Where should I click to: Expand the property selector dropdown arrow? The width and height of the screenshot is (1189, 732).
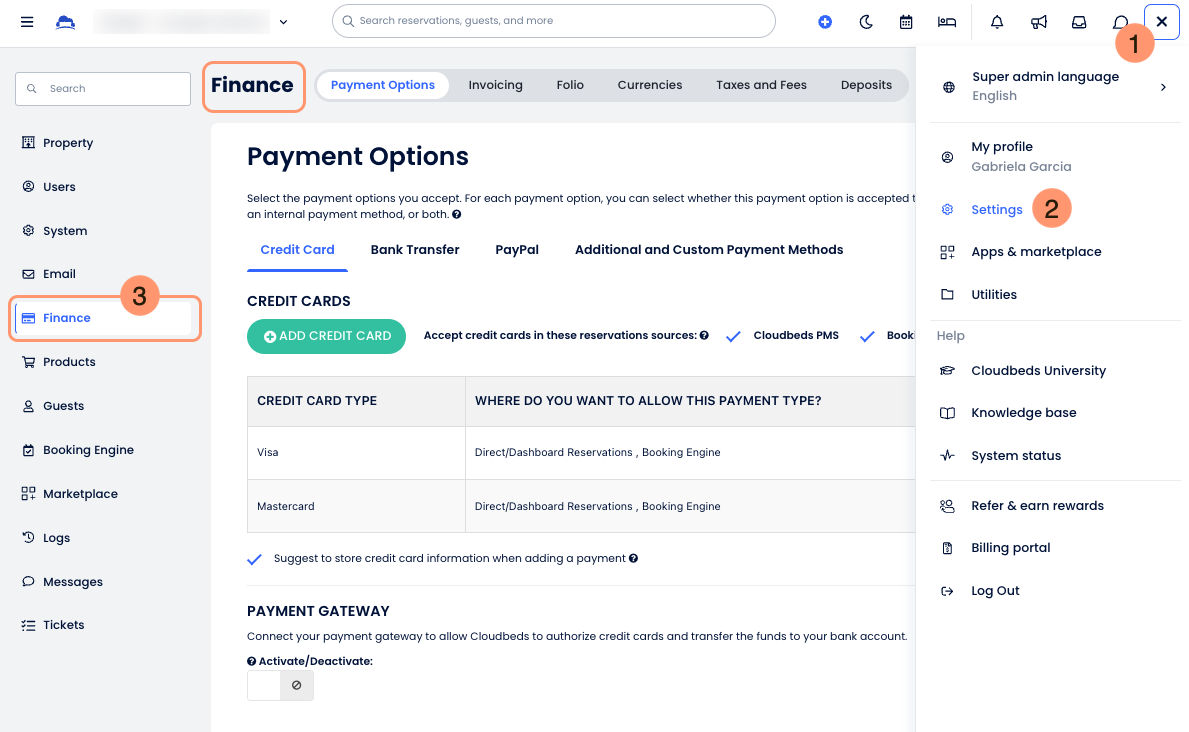pyautogui.click(x=284, y=21)
